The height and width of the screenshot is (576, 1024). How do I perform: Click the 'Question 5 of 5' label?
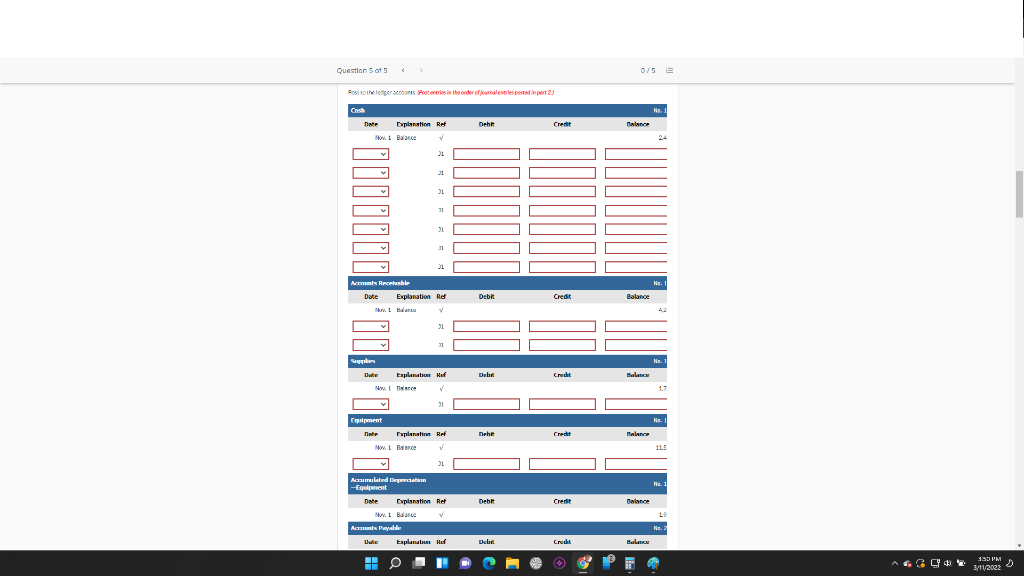(x=362, y=71)
